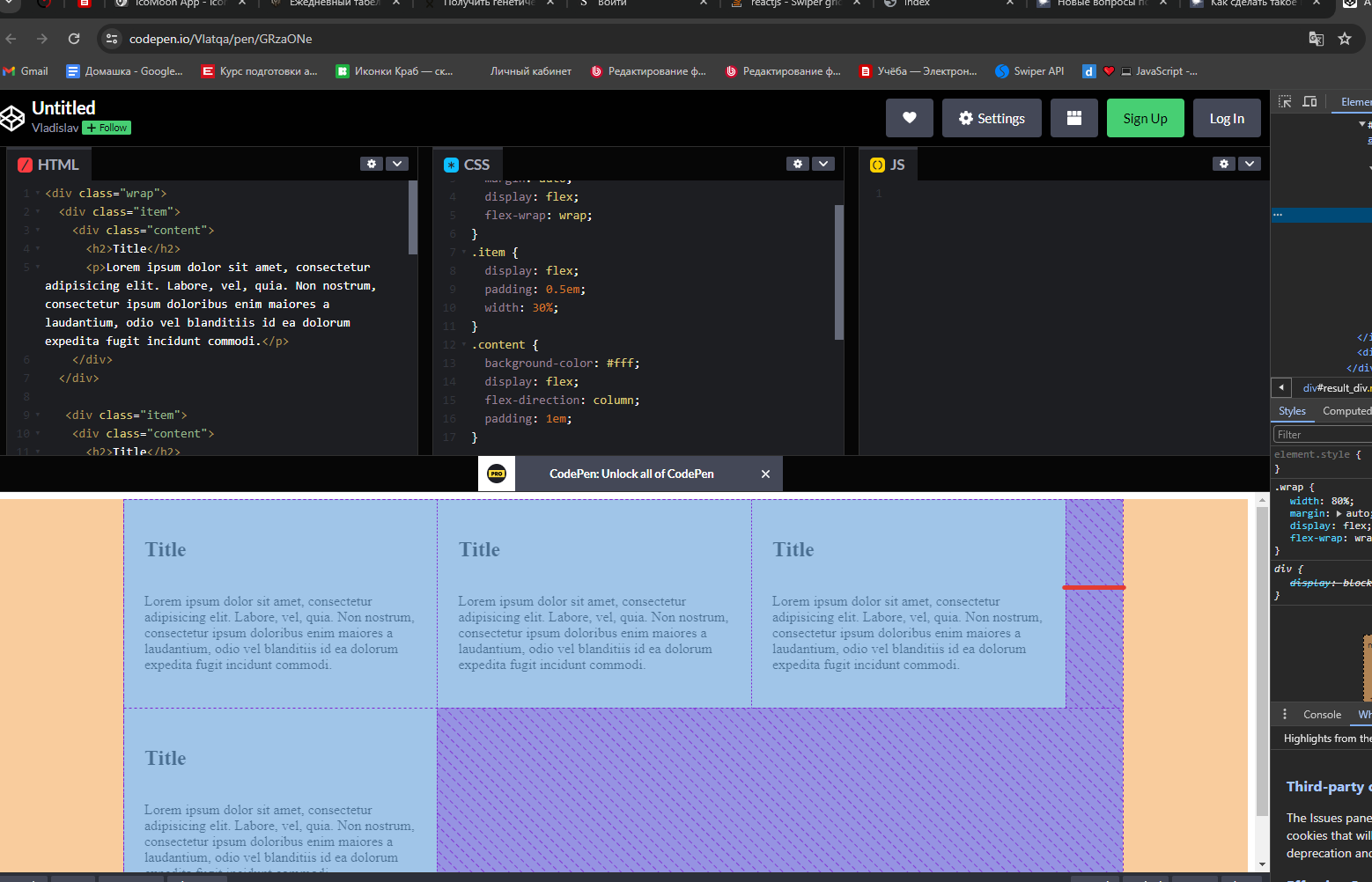Expand the CSS editor dropdown chevron
This screenshot has width=1372, height=882.
tap(823, 164)
